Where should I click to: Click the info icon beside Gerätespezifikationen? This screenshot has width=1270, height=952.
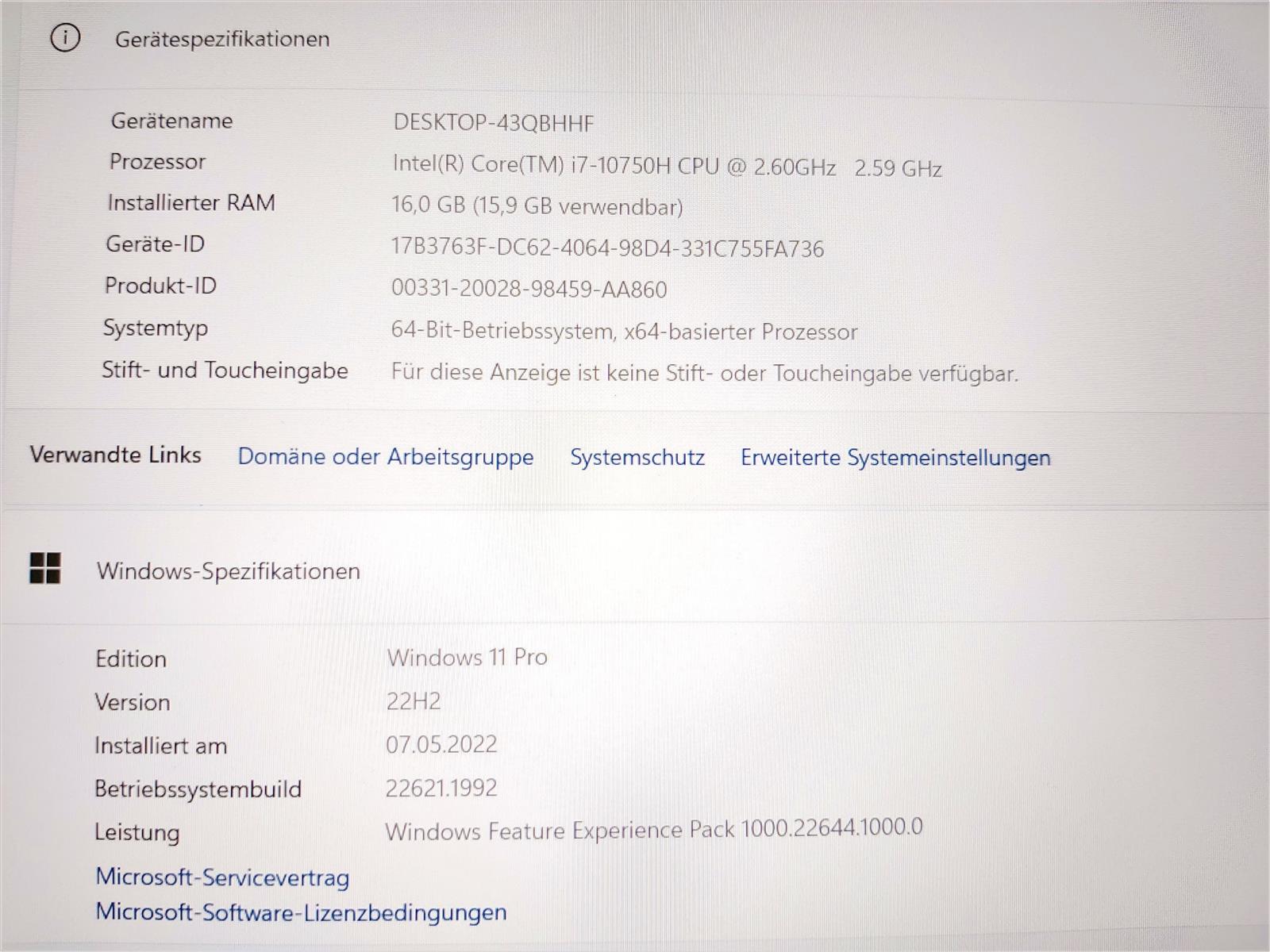point(65,37)
